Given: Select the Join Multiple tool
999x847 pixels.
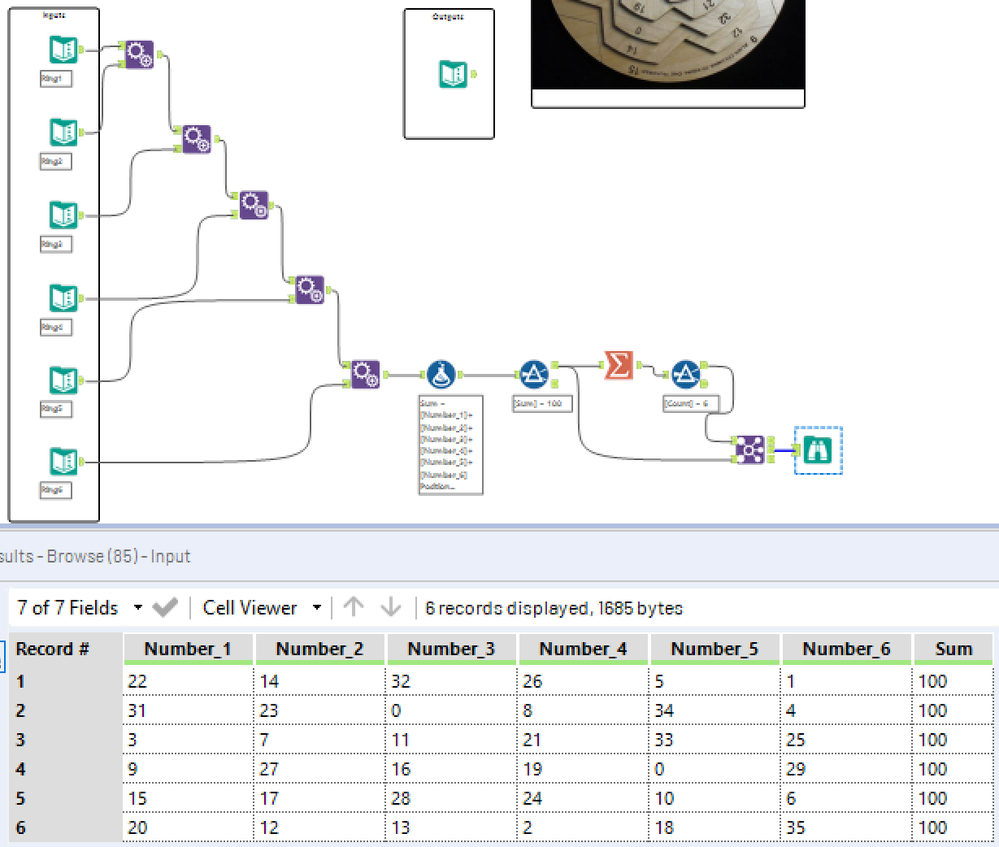Looking at the screenshot, I should coord(750,450).
